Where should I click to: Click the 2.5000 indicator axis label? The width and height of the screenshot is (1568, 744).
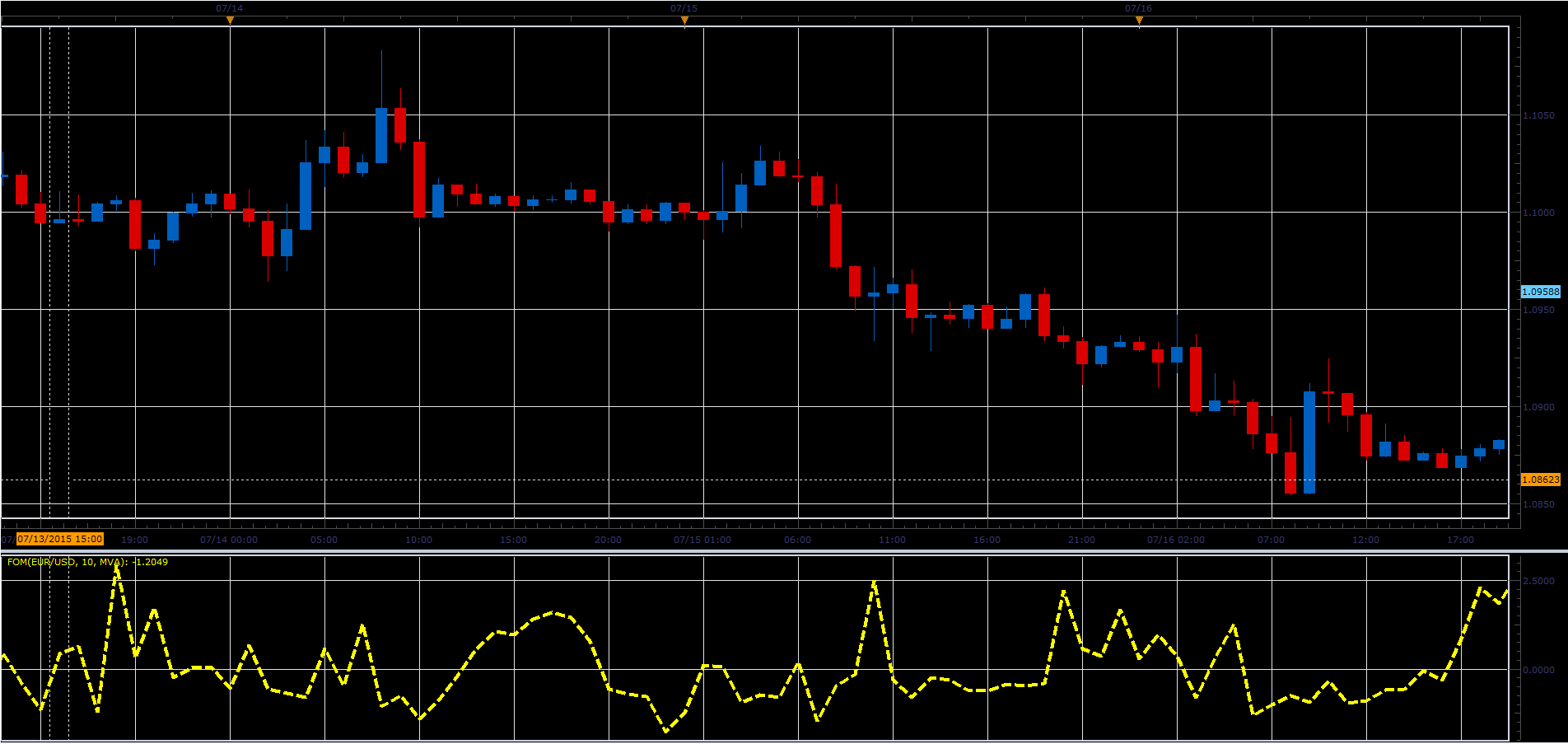(x=1538, y=581)
